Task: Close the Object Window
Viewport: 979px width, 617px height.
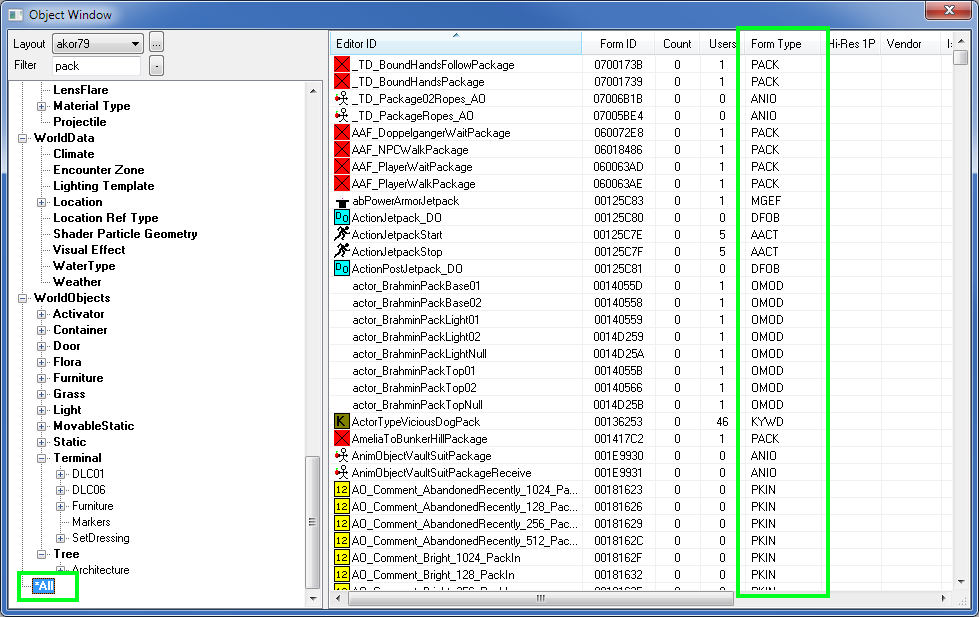Action: (948, 11)
